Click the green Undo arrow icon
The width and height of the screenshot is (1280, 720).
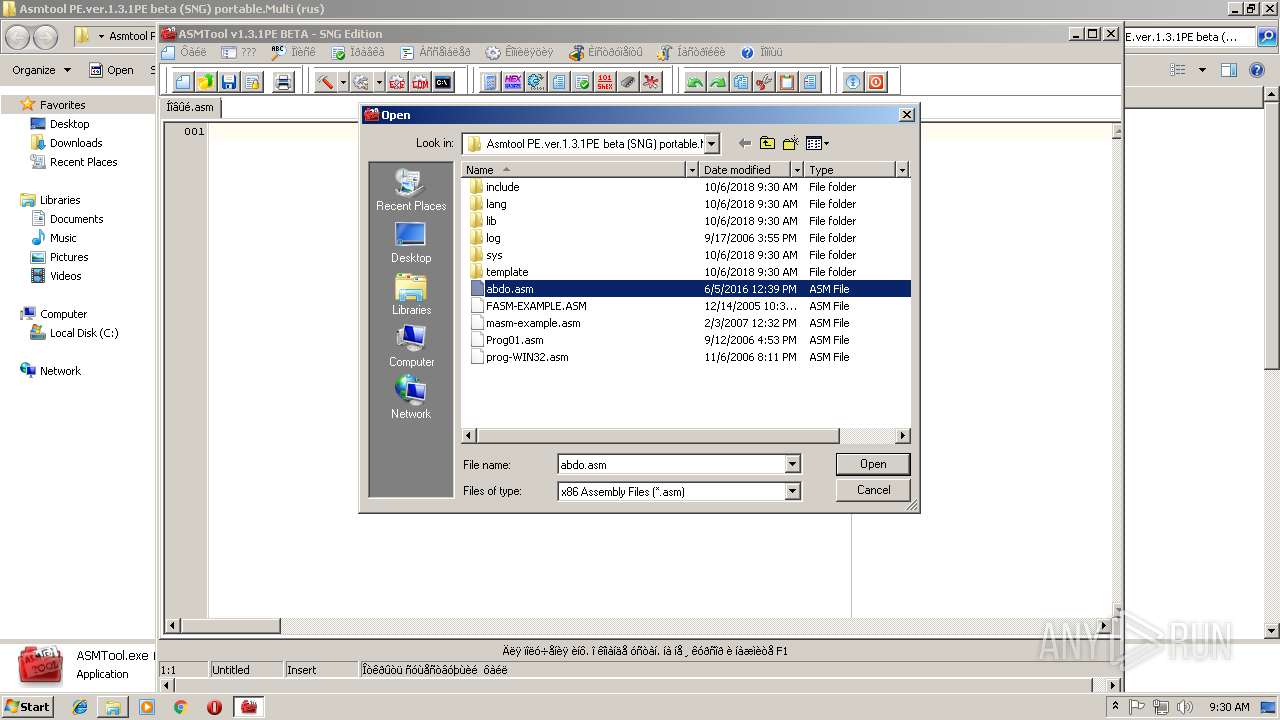[x=695, y=82]
